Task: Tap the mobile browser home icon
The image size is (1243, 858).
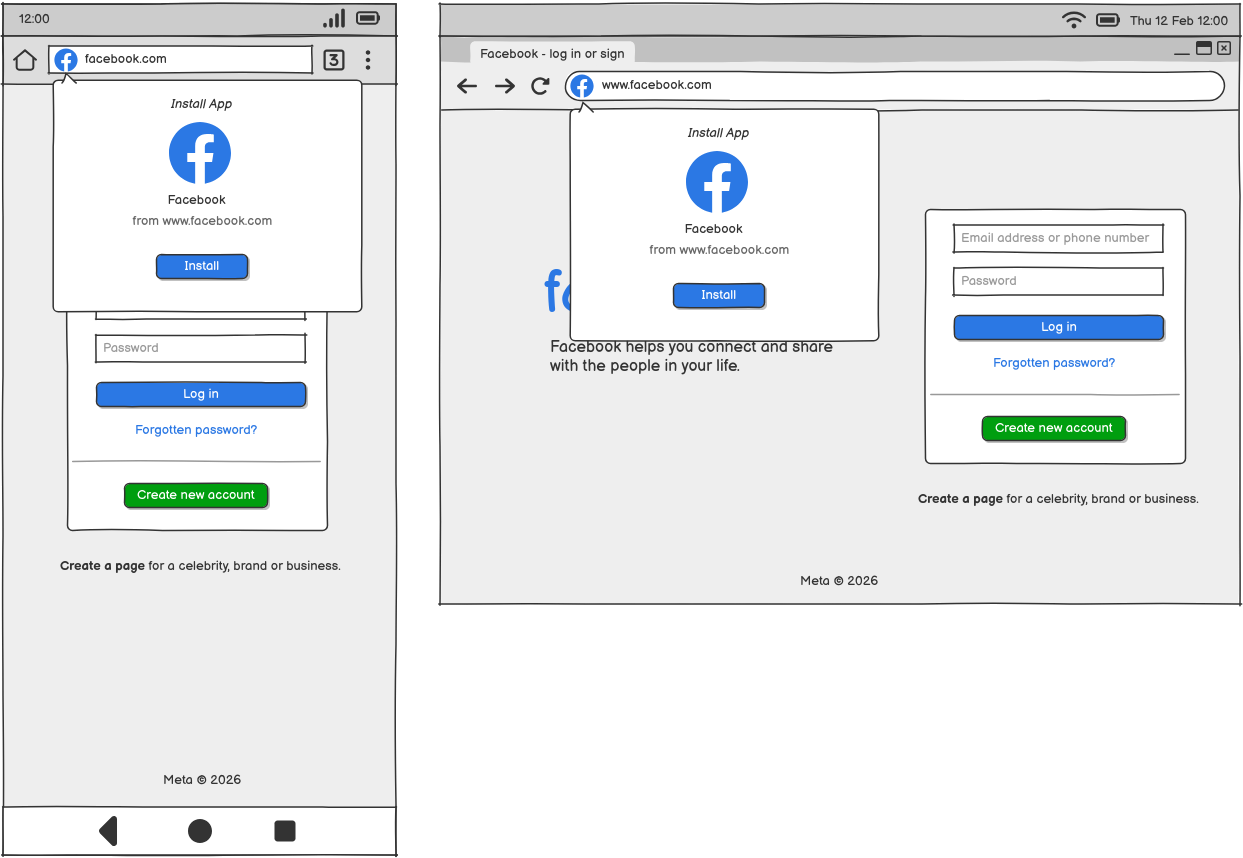Action: (x=25, y=60)
